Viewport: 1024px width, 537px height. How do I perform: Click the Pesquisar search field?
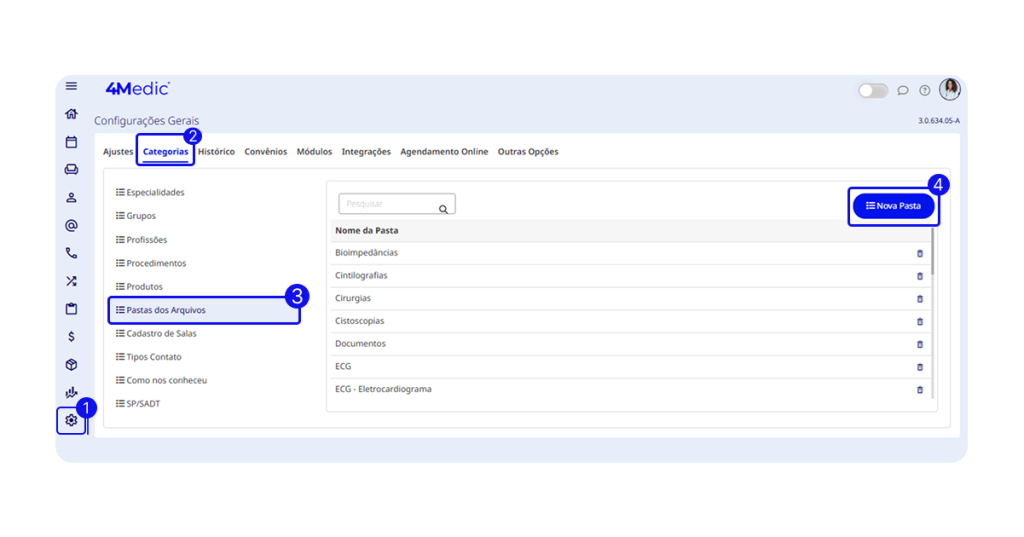(x=388, y=204)
